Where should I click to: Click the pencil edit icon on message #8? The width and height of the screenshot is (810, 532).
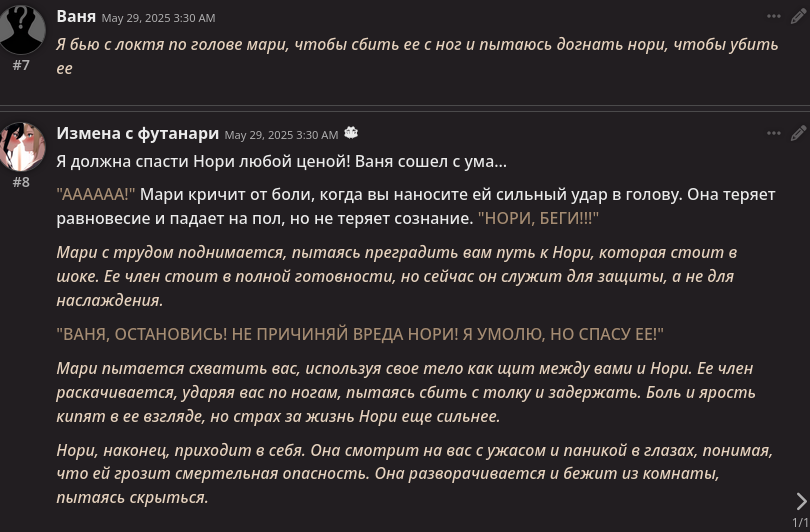click(798, 133)
